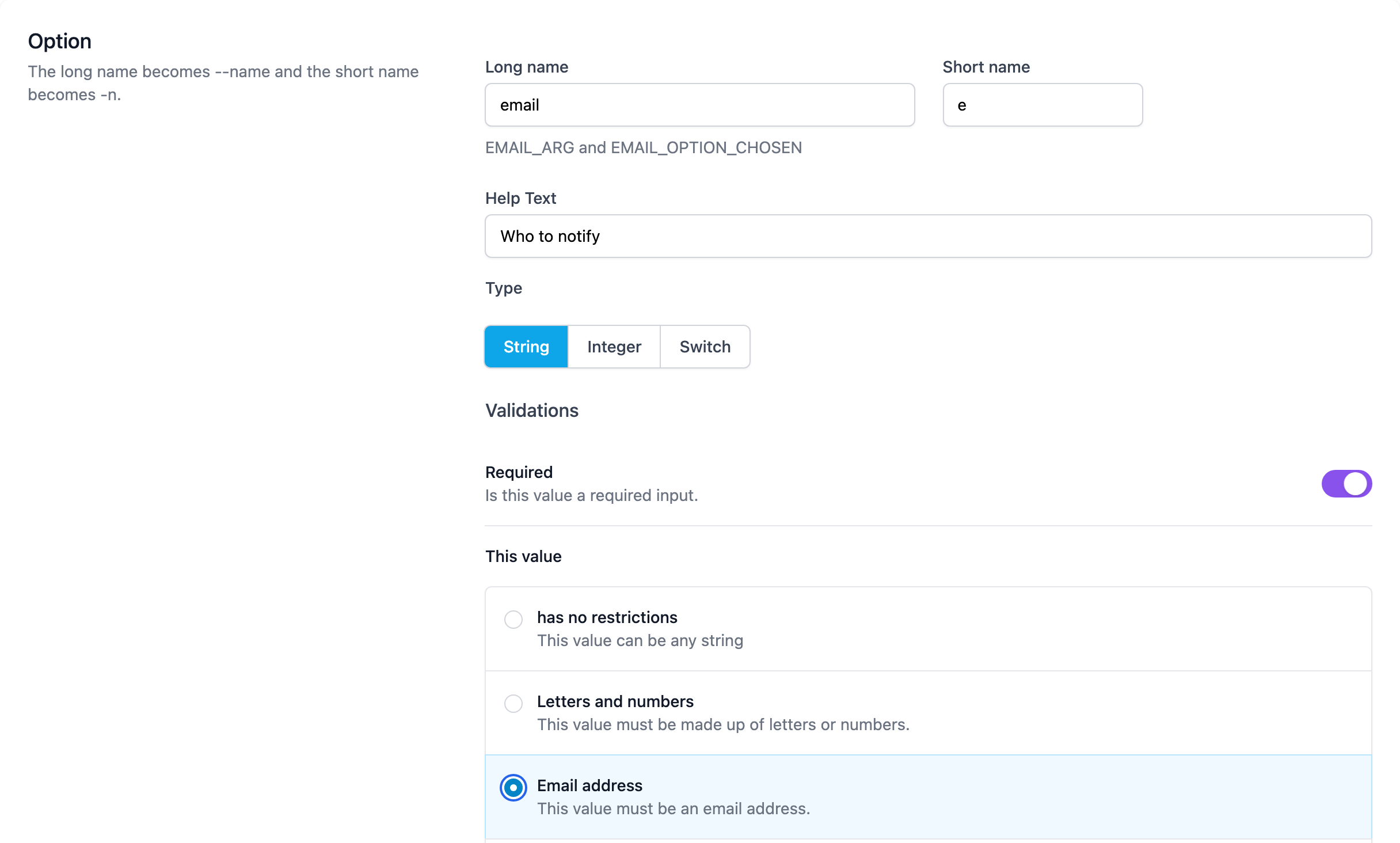Screen dimensions: 1400x843
Task: Click the 'Is this value a required input.' description
Action: tap(591, 495)
